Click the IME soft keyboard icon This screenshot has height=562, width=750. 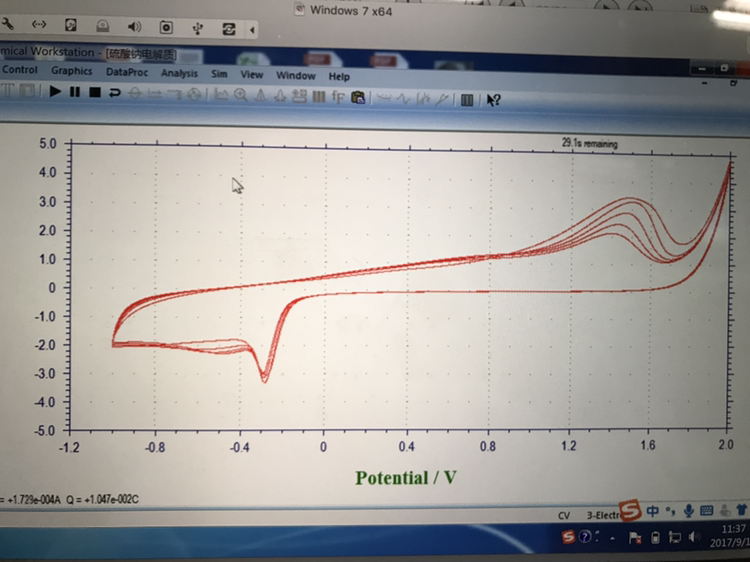pos(706,511)
